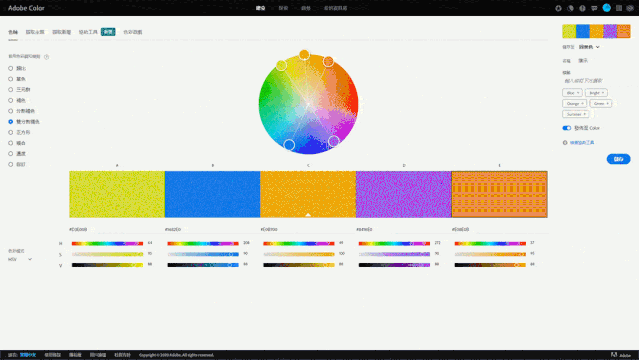Click the Orange tag chip
The width and height of the screenshot is (639, 360).
(x=575, y=104)
